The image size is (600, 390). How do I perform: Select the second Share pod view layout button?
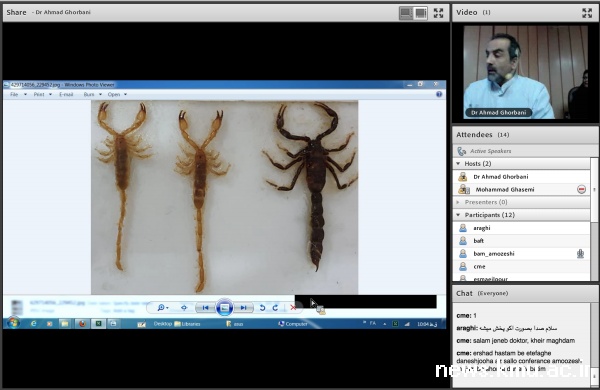point(421,13)
